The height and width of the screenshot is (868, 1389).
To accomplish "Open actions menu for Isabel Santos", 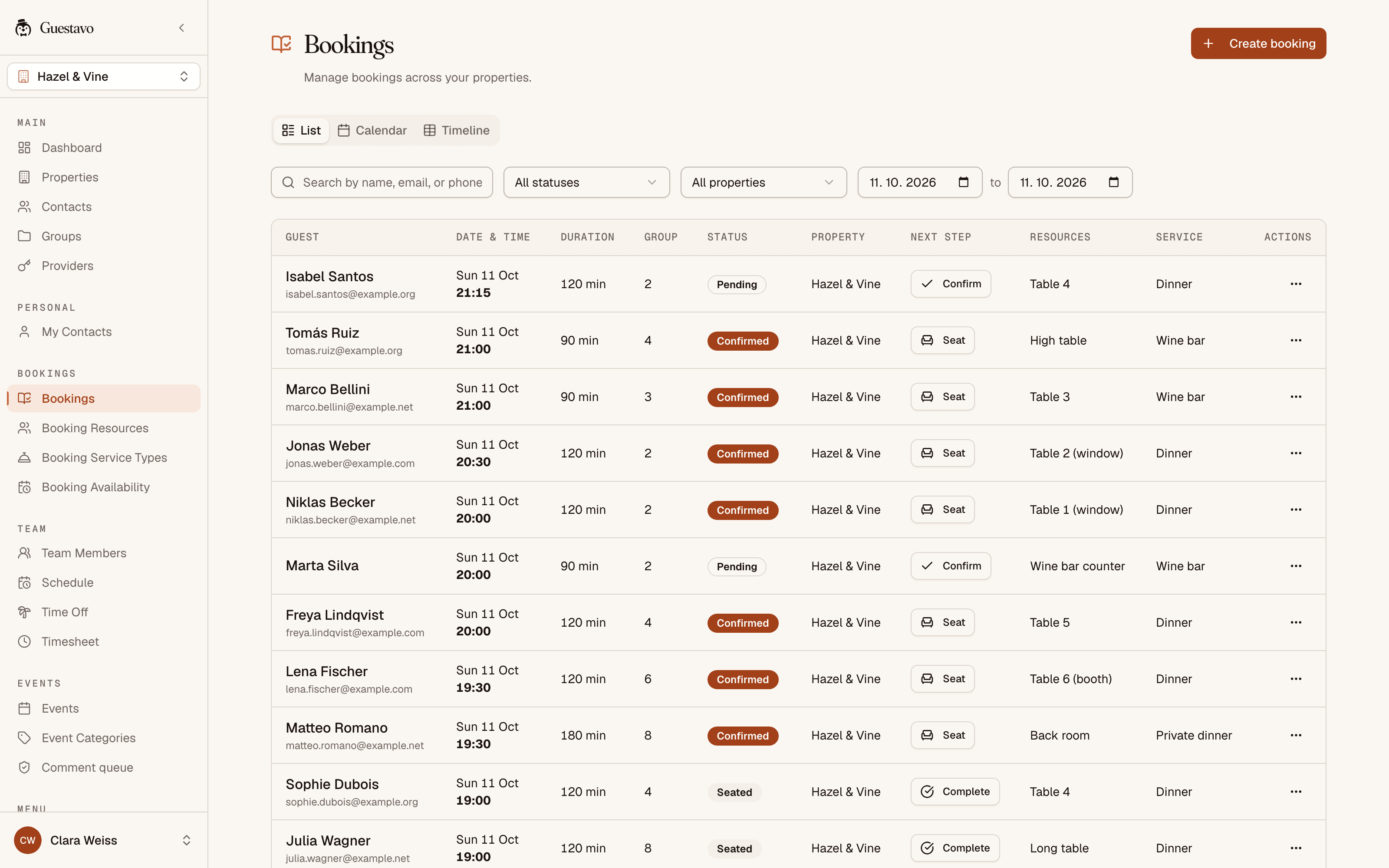I will 1296,283.
